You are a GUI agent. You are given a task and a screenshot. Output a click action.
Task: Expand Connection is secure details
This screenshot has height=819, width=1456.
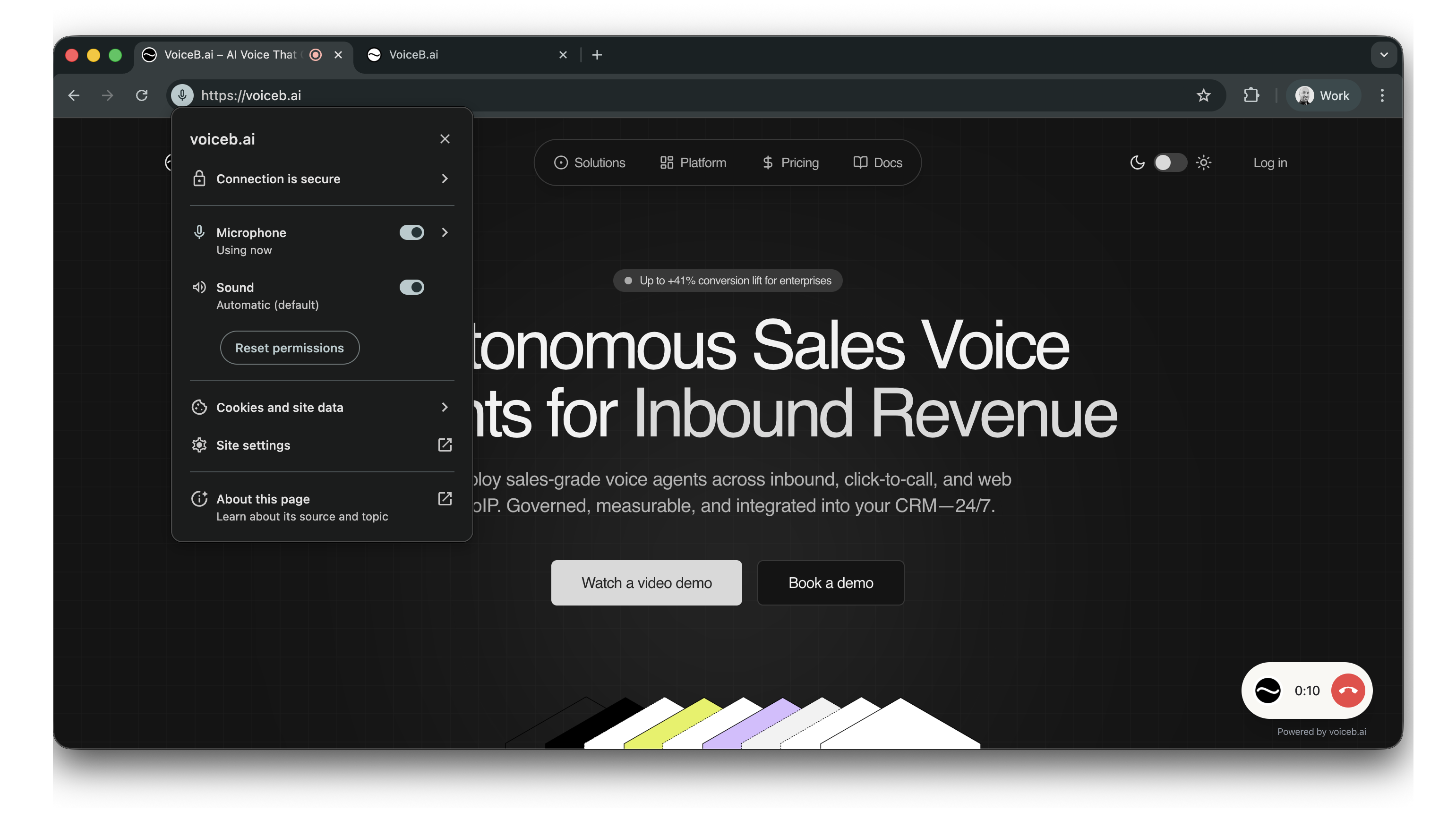445,179
